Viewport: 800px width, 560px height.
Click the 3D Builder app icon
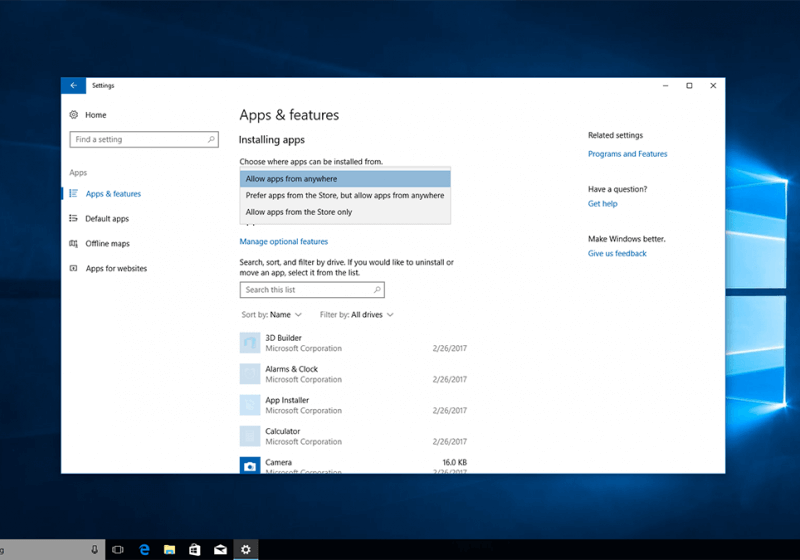250,343
